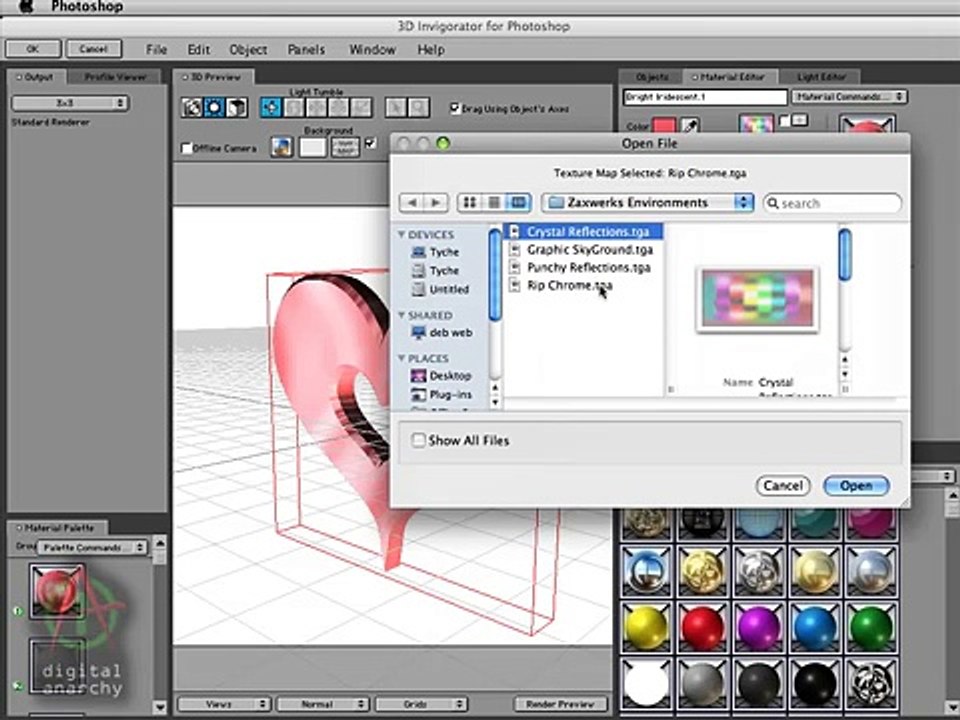960x720 pixels.
Task: Pick color with the eyedropper tool
Action: pos(691,126)
